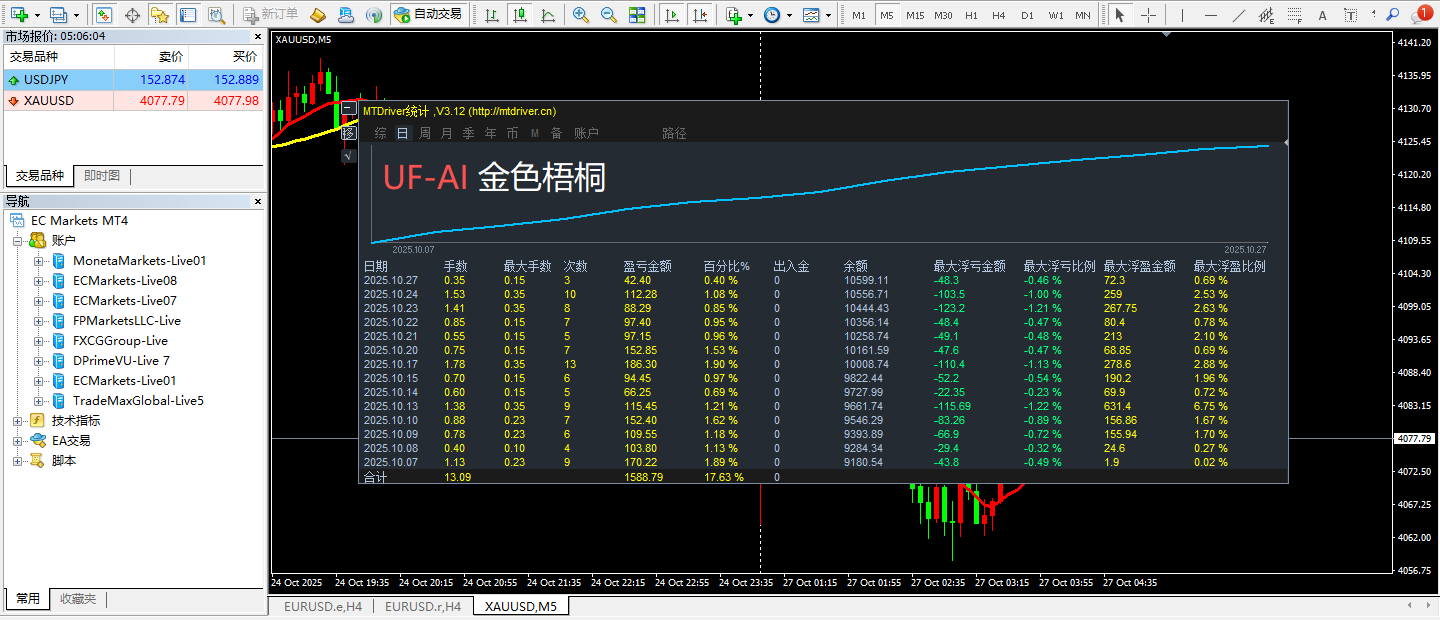
Task: Open the 收藏夹 tab in Navigator
Action: 78,599
